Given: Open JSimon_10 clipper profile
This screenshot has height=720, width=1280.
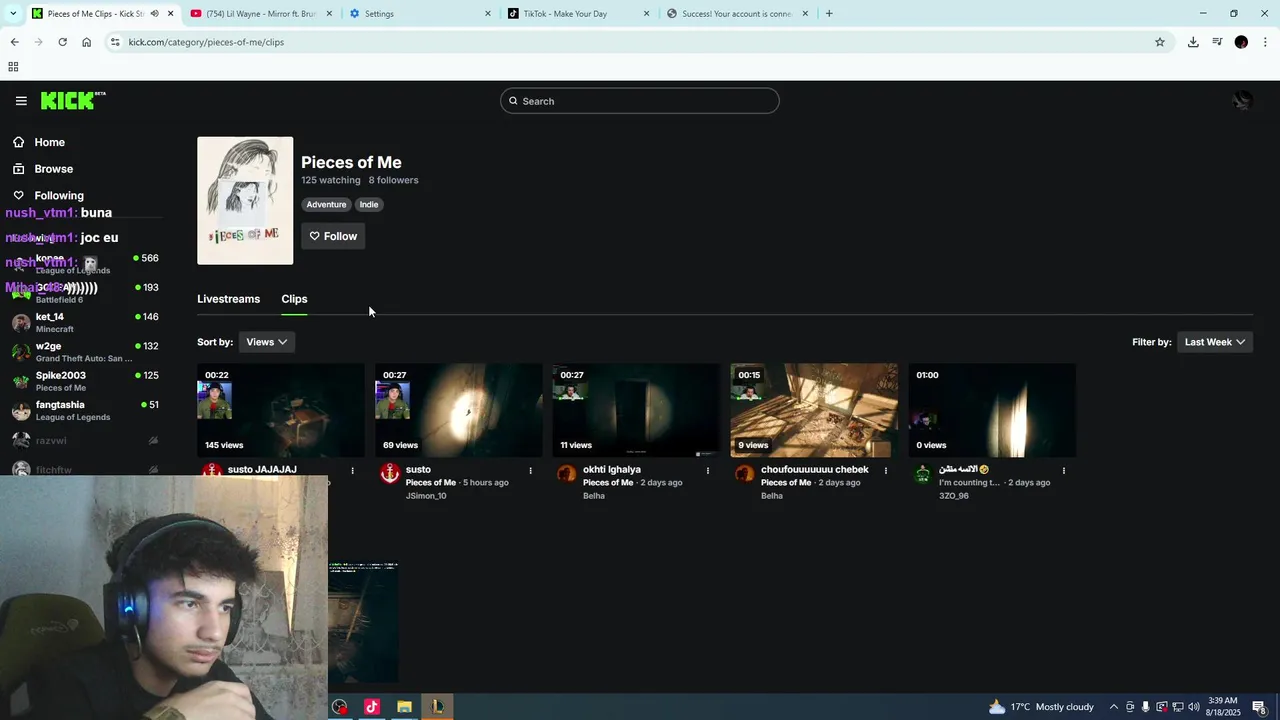Looking at the screenshot, I should 426,496.
